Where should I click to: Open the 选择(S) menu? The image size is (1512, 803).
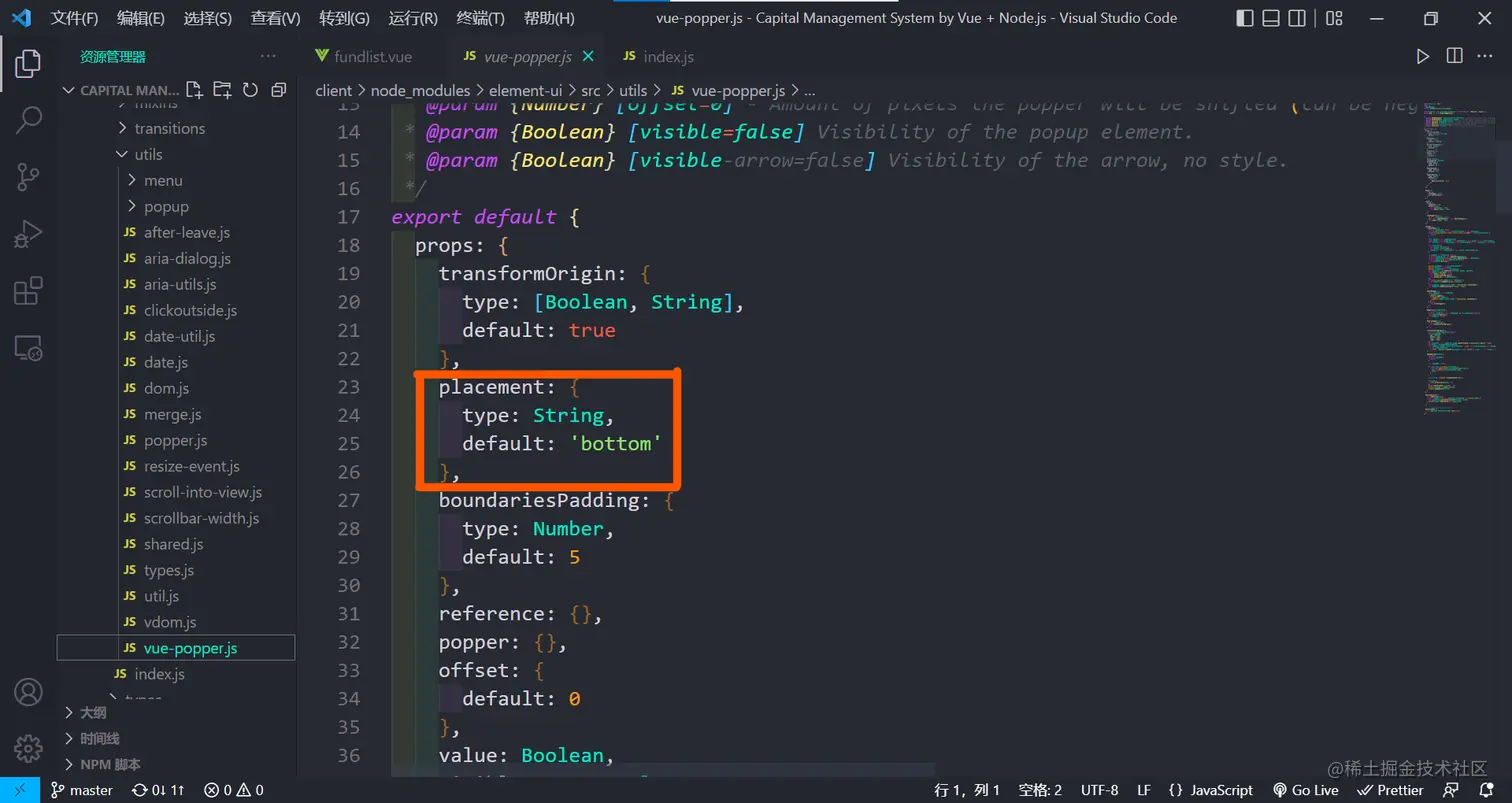tap(208, 18)
